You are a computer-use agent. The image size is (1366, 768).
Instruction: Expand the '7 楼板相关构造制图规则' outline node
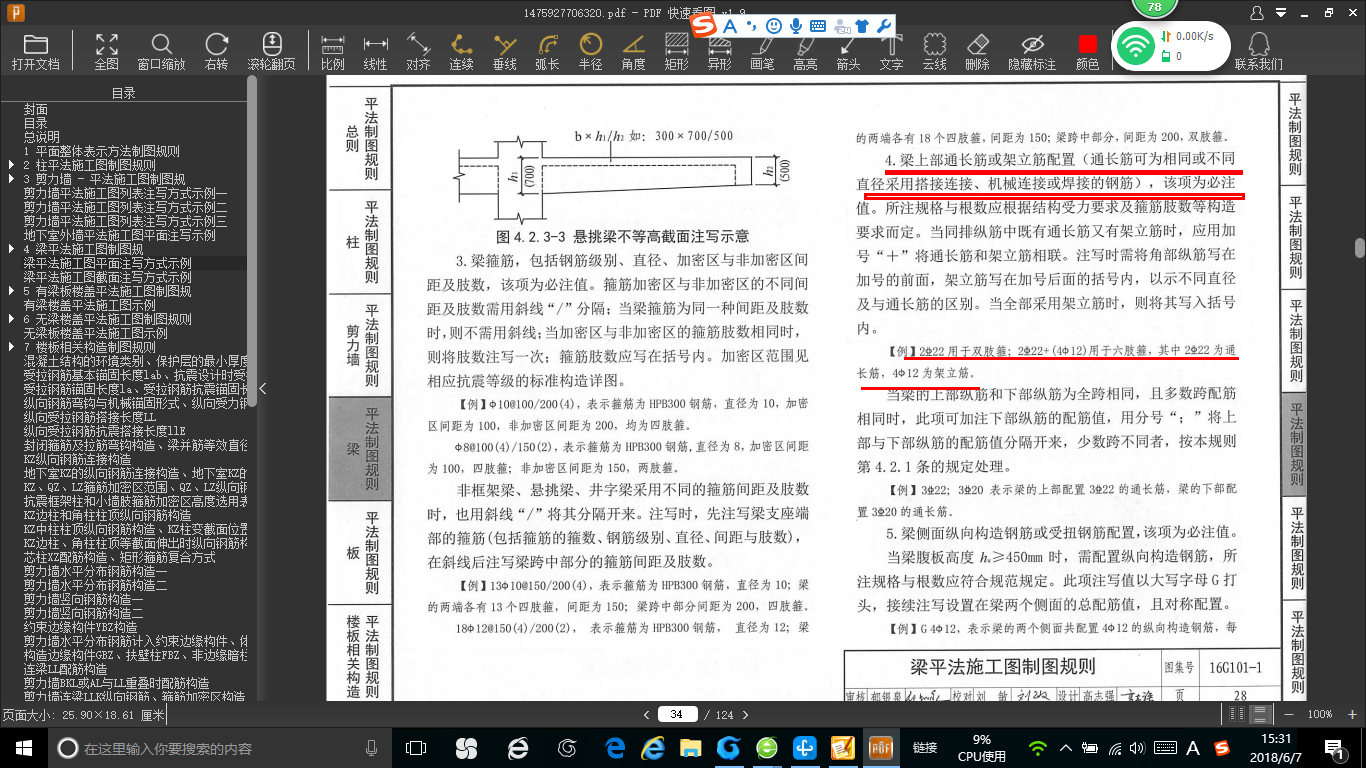(10, 347)
